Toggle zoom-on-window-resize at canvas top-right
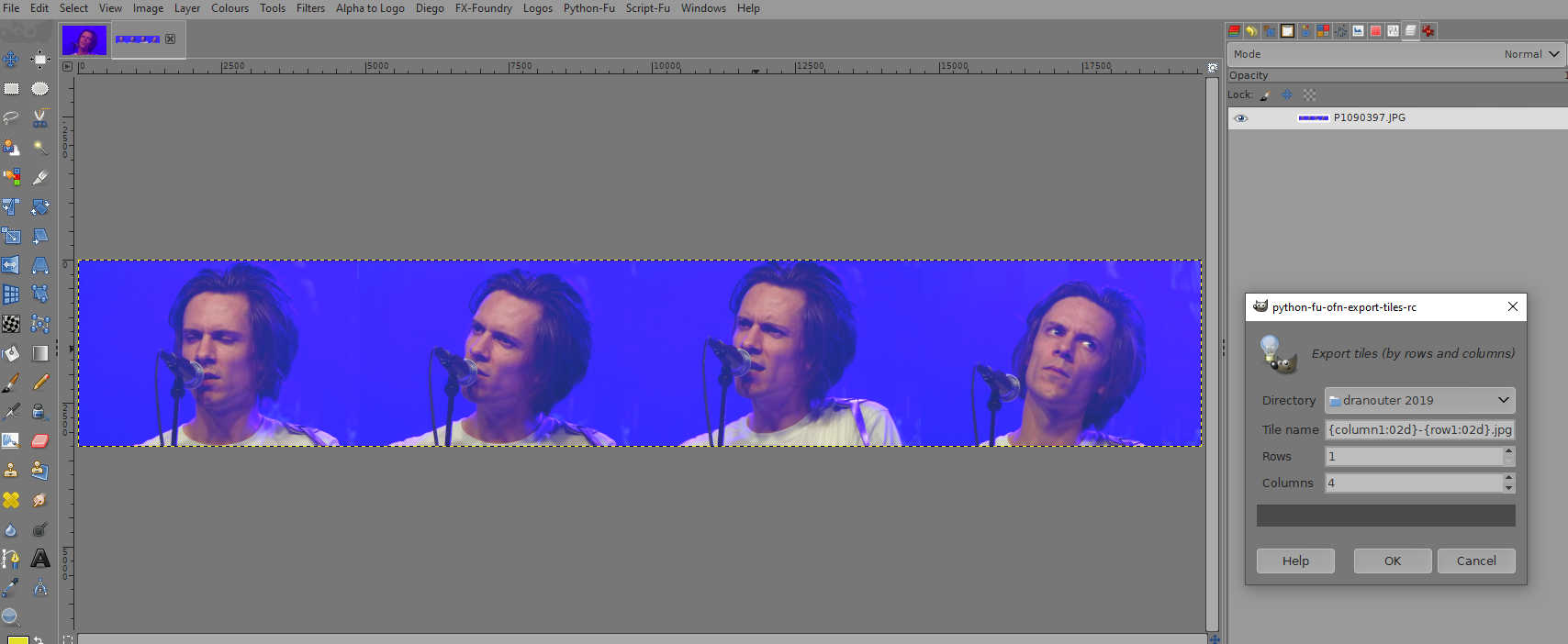The width and height of the screenshot is (1568, 644). pos(1212,68)
